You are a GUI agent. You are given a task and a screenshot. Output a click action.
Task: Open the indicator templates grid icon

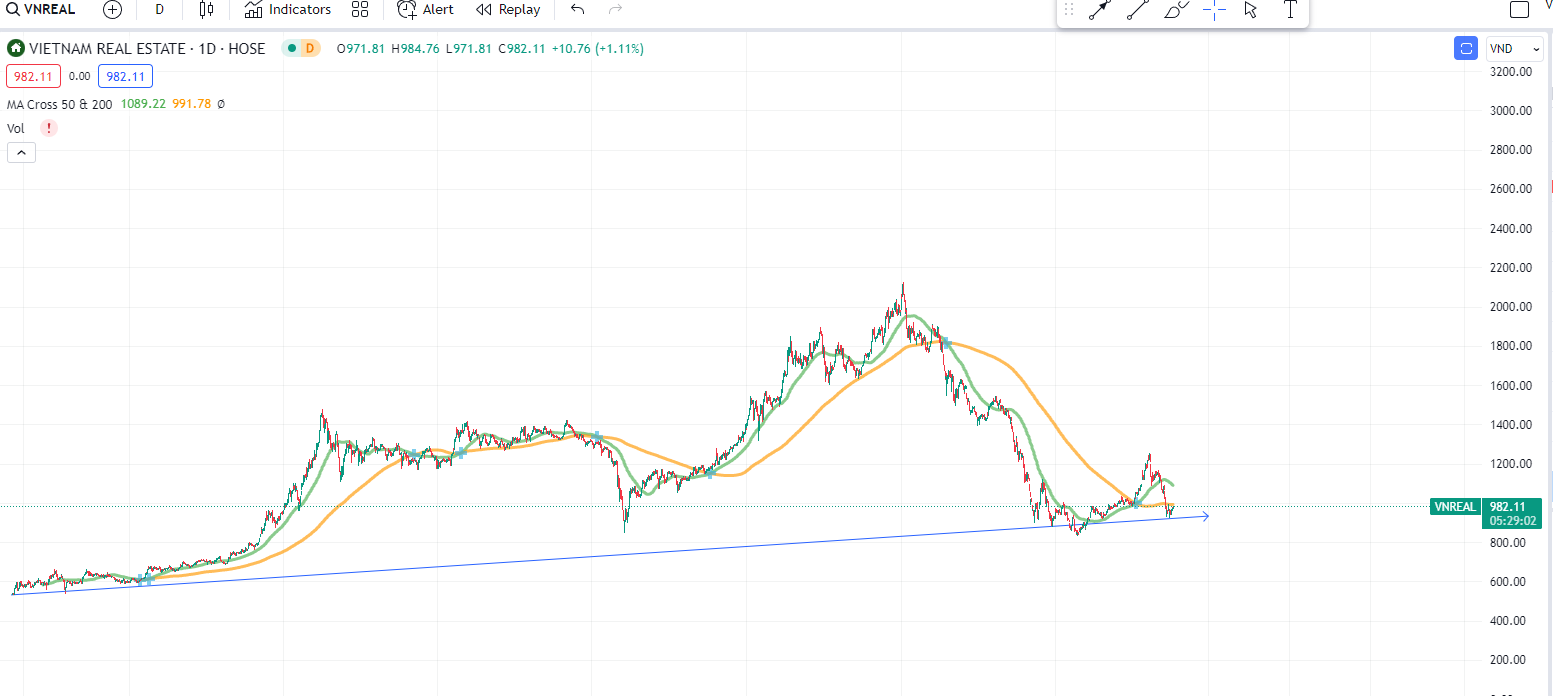(x=361, y=10)
